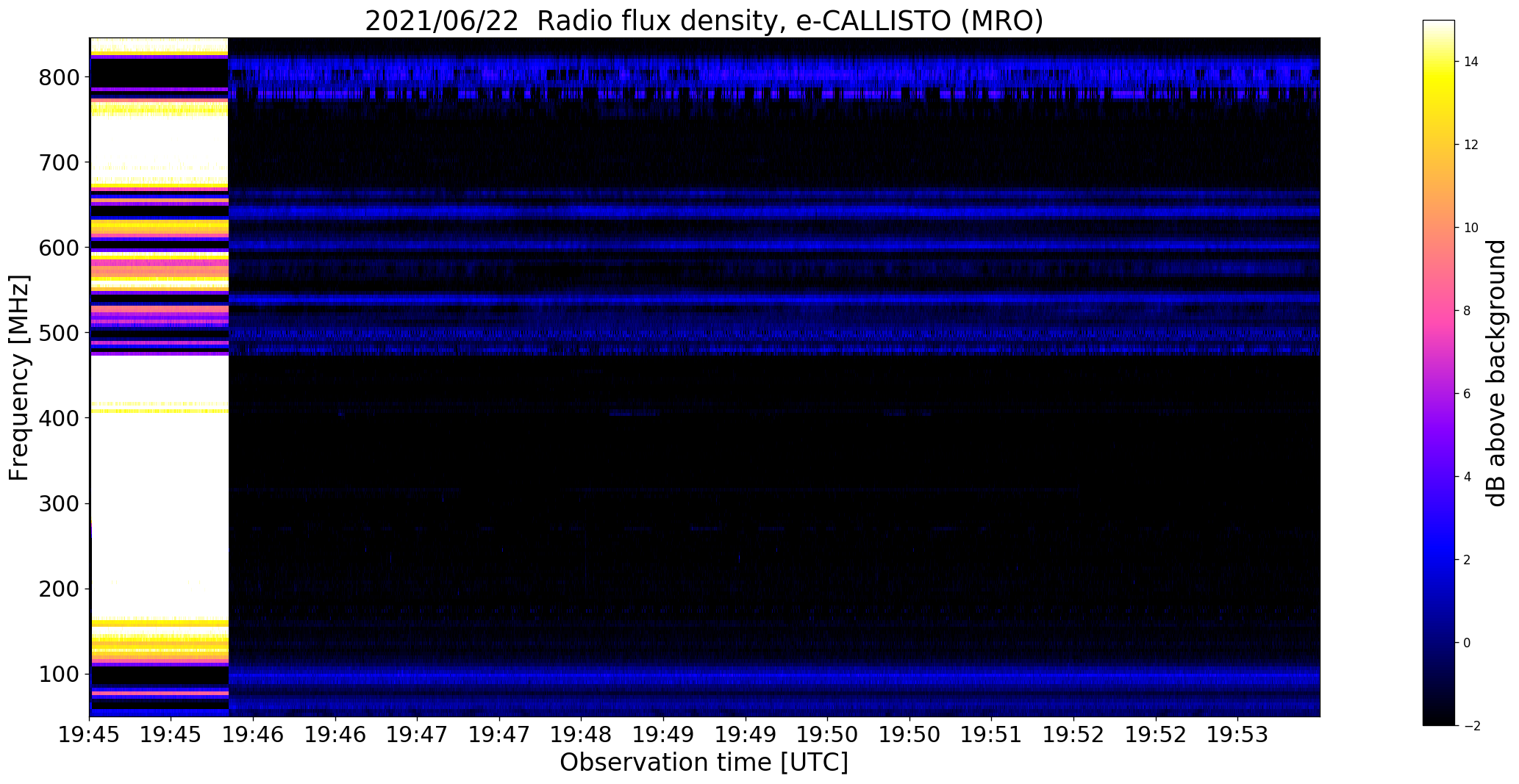Click the 14 tick on the colorbar
This screenshot has height=784, width=1519.
click(x=1471, y=62)
